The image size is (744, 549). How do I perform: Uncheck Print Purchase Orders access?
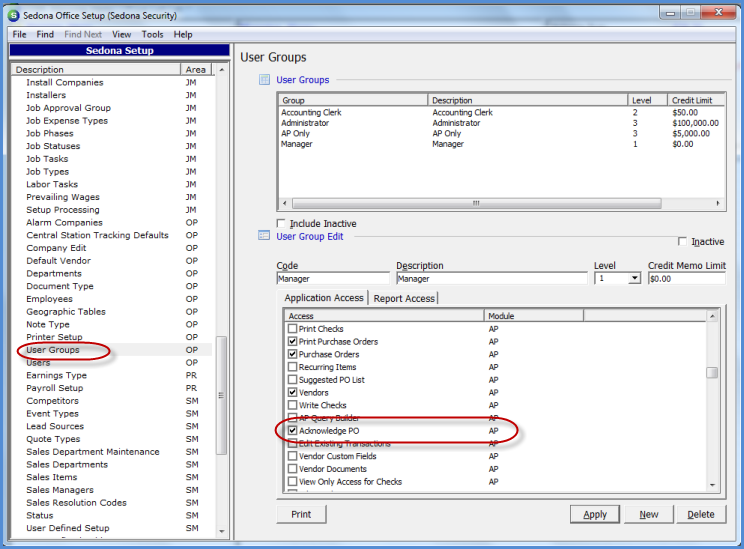tap(293, 341)
